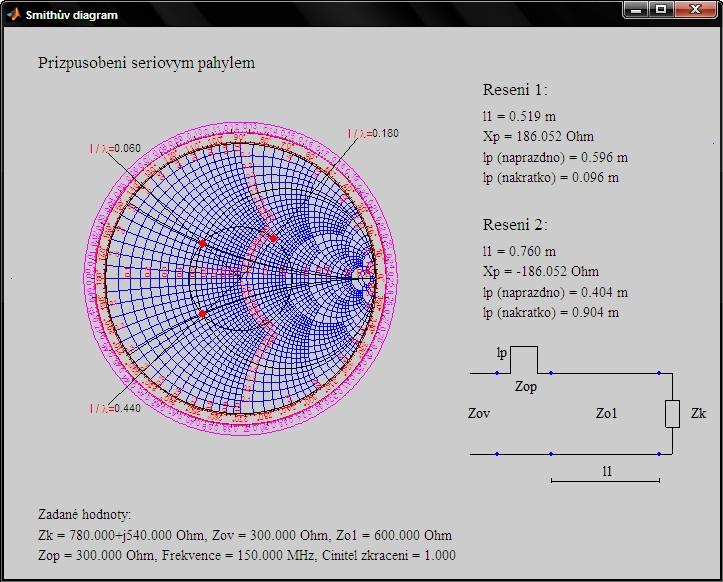Click the l/λ=0.180 label

[x=373, y=134]
